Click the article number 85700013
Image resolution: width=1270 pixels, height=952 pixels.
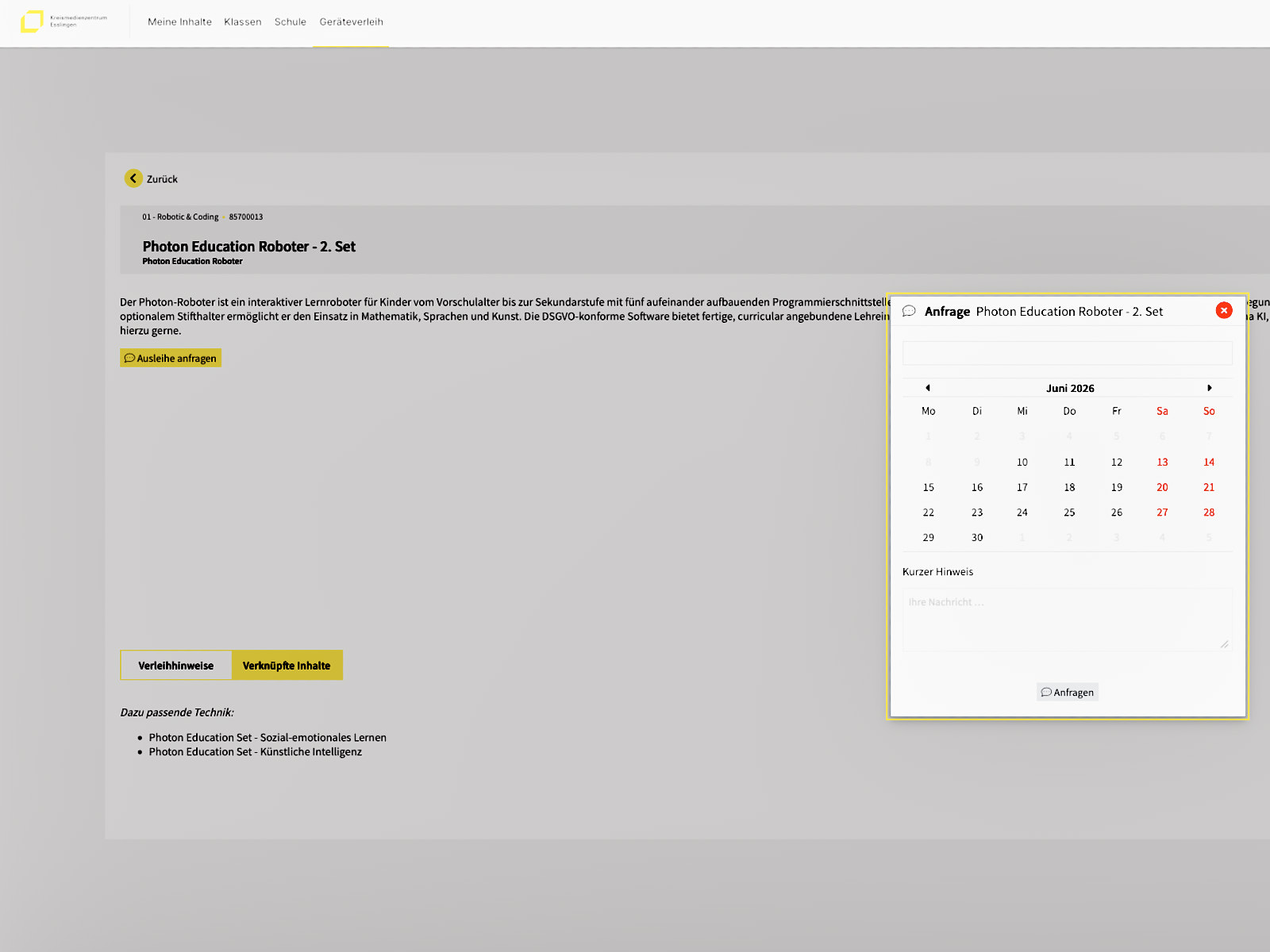pos(246,217)
